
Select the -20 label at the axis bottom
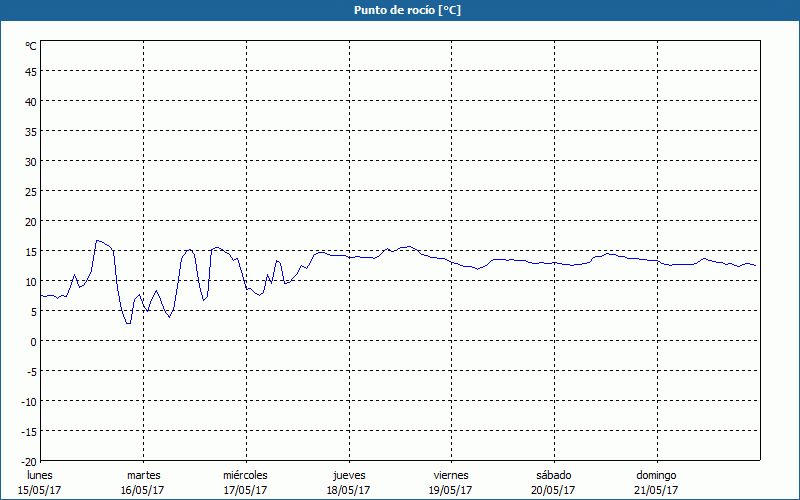point(29,461)
